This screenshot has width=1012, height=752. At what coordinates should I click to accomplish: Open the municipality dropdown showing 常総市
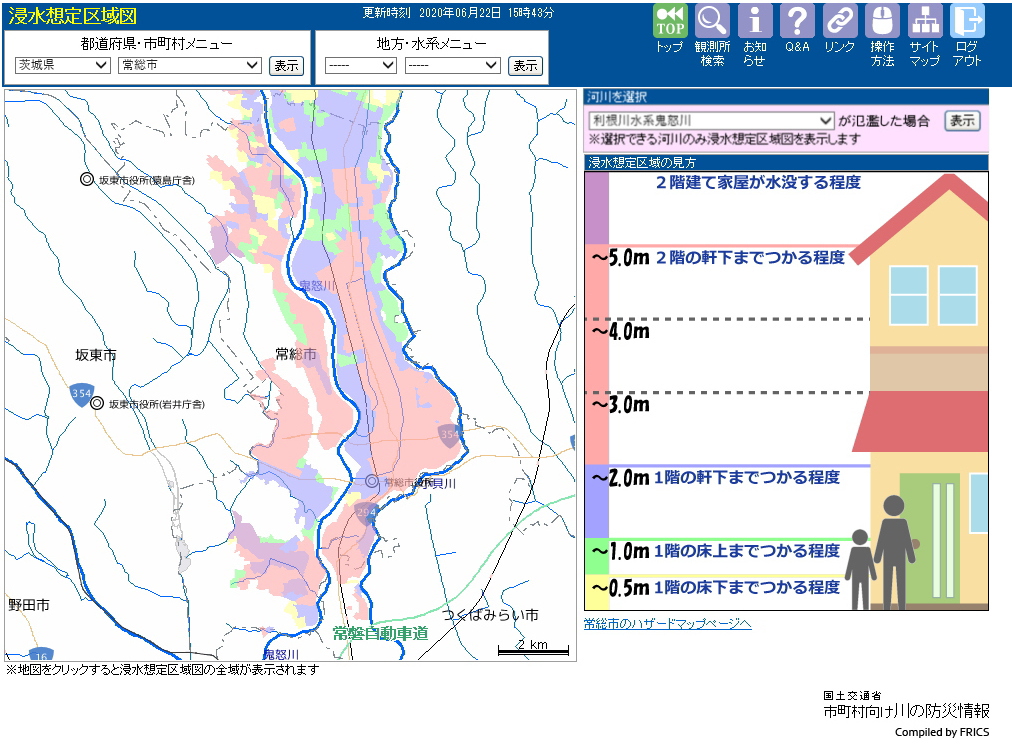coord(190,65)
